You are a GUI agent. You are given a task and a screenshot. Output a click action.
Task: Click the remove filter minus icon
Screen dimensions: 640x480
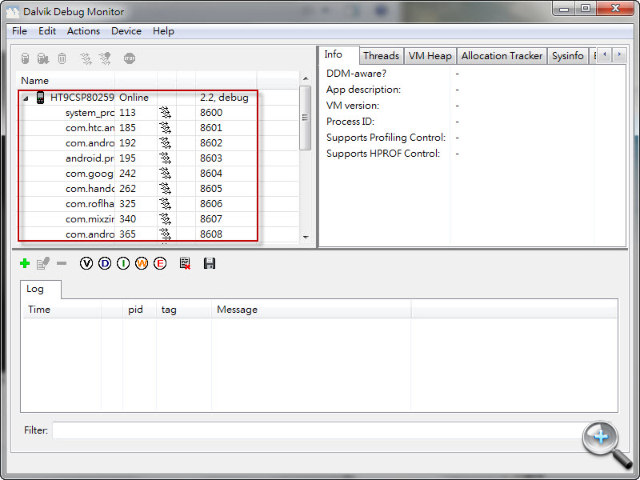pos(62,263)
